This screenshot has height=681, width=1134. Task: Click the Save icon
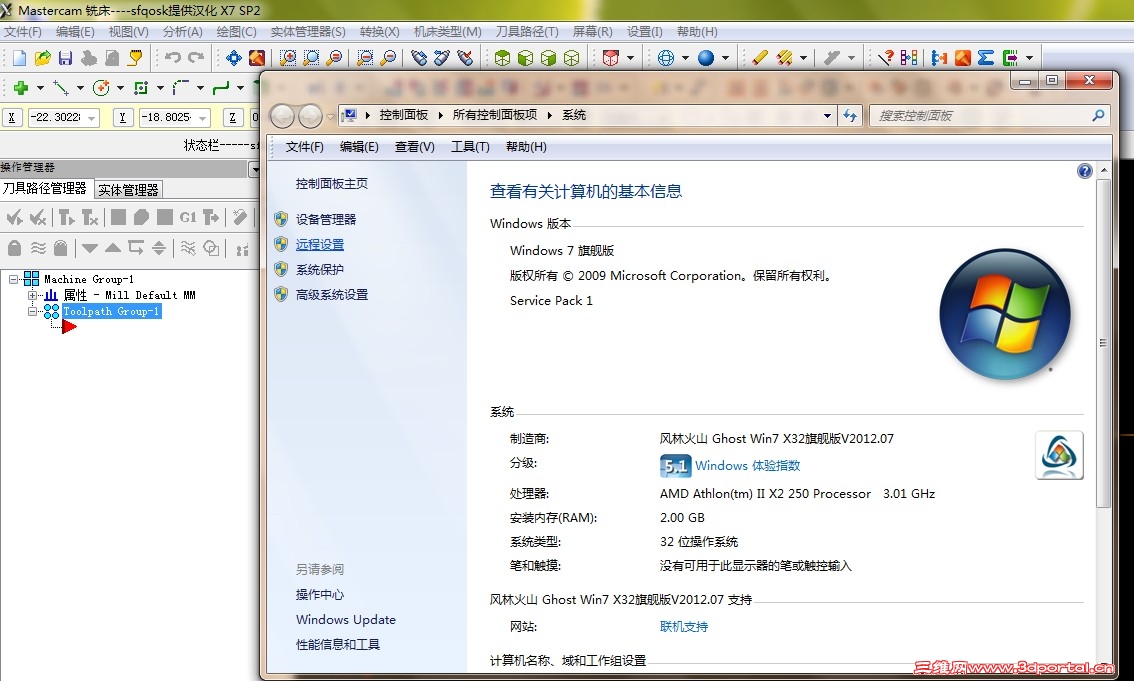(x=65, y=58)
